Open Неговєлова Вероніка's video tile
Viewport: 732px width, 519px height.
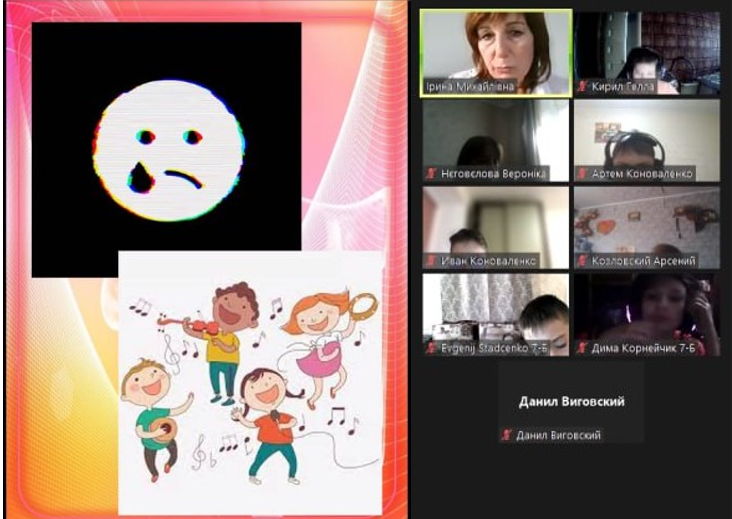pyautogui.click(x=496, y=140)
